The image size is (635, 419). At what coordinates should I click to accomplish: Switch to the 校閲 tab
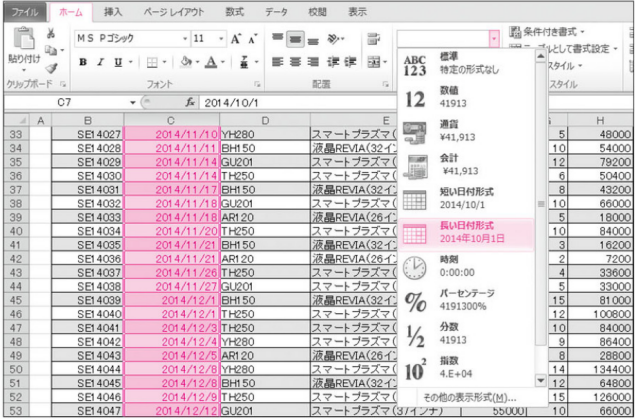(x=317, y=12)
